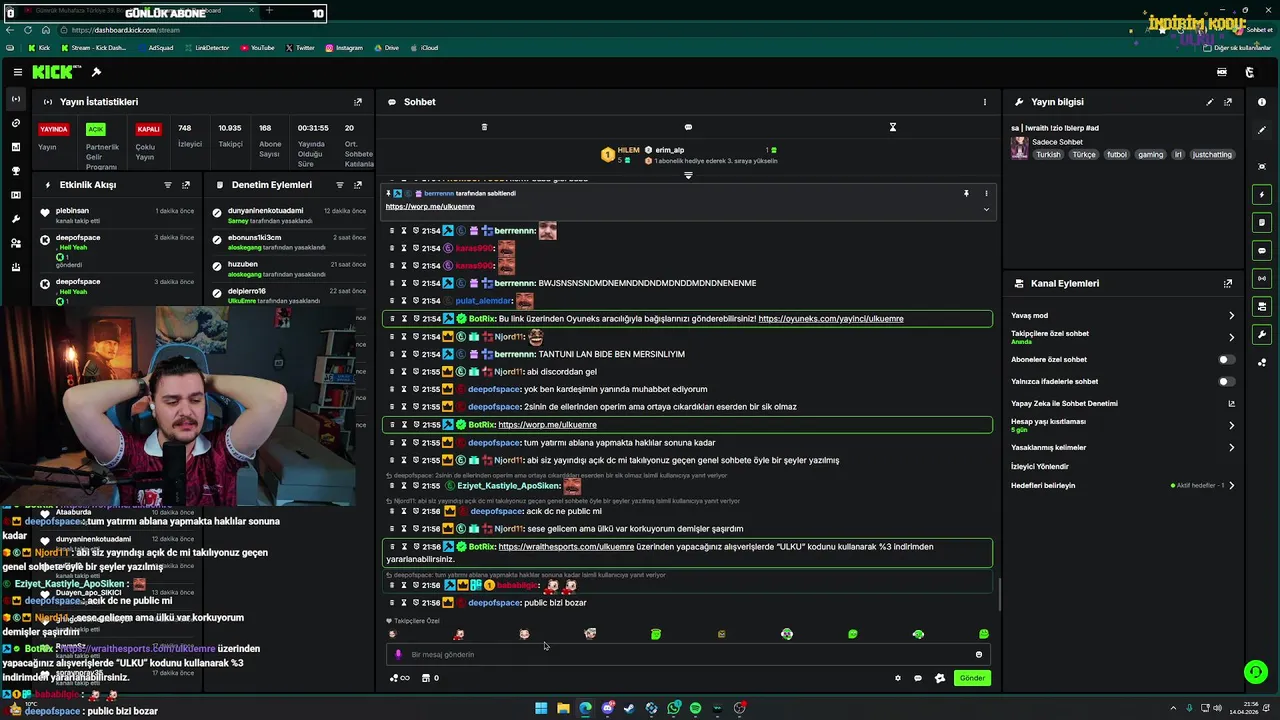This screenshot has height=720, width=1280.
Task: Pop out the Denetim Eylemleri panel
Action: pyautogui.click(x=358, y=185)
